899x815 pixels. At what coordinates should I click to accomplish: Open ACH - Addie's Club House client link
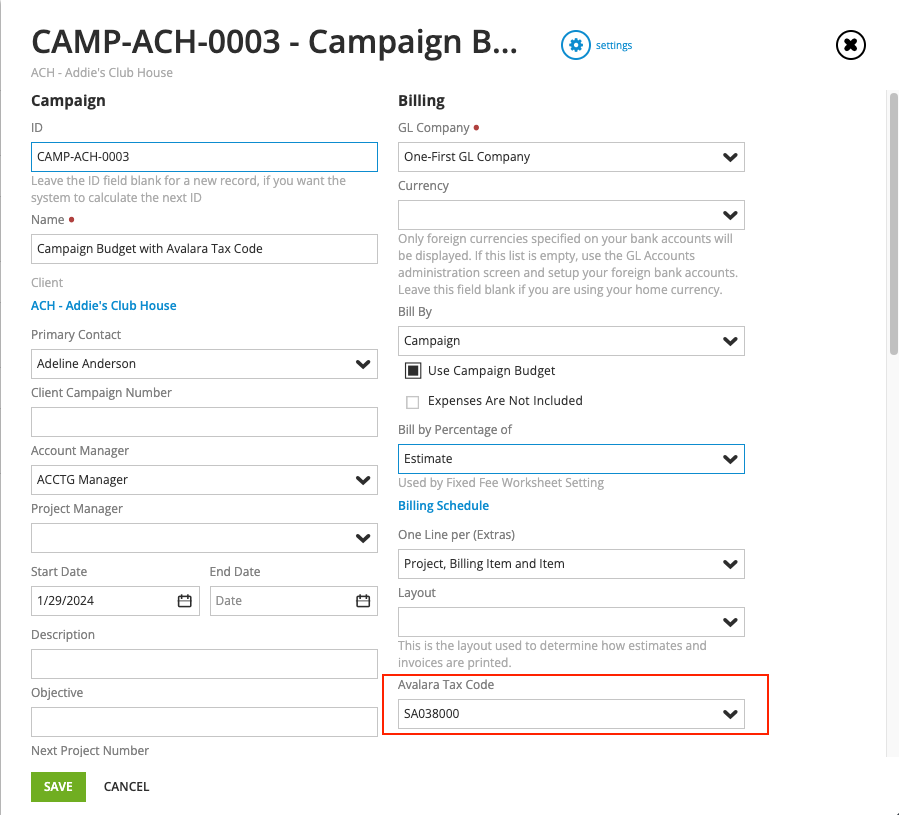[103, 306]
